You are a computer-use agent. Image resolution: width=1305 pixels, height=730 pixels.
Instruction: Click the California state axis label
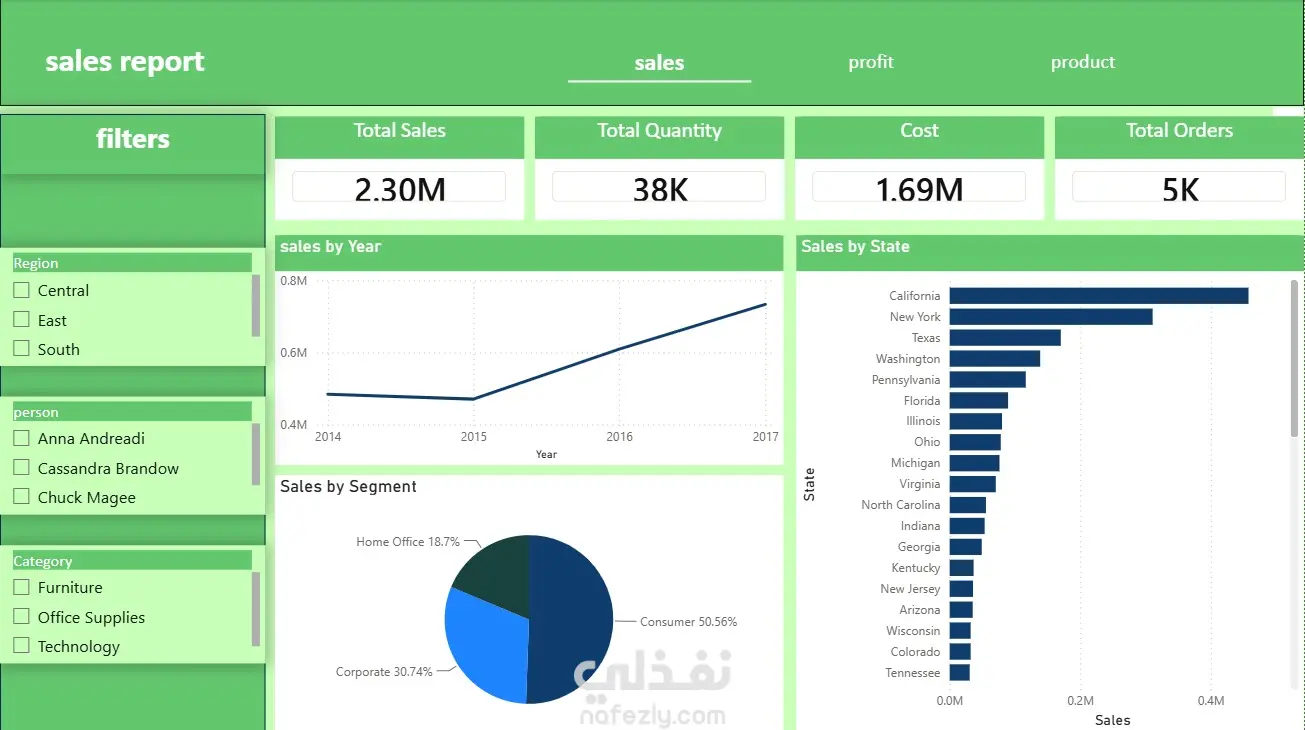point(915,296)
